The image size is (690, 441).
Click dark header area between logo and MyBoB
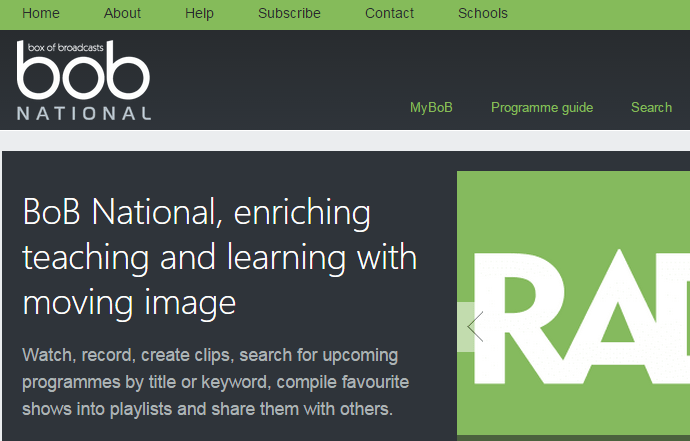click(280, 80)
